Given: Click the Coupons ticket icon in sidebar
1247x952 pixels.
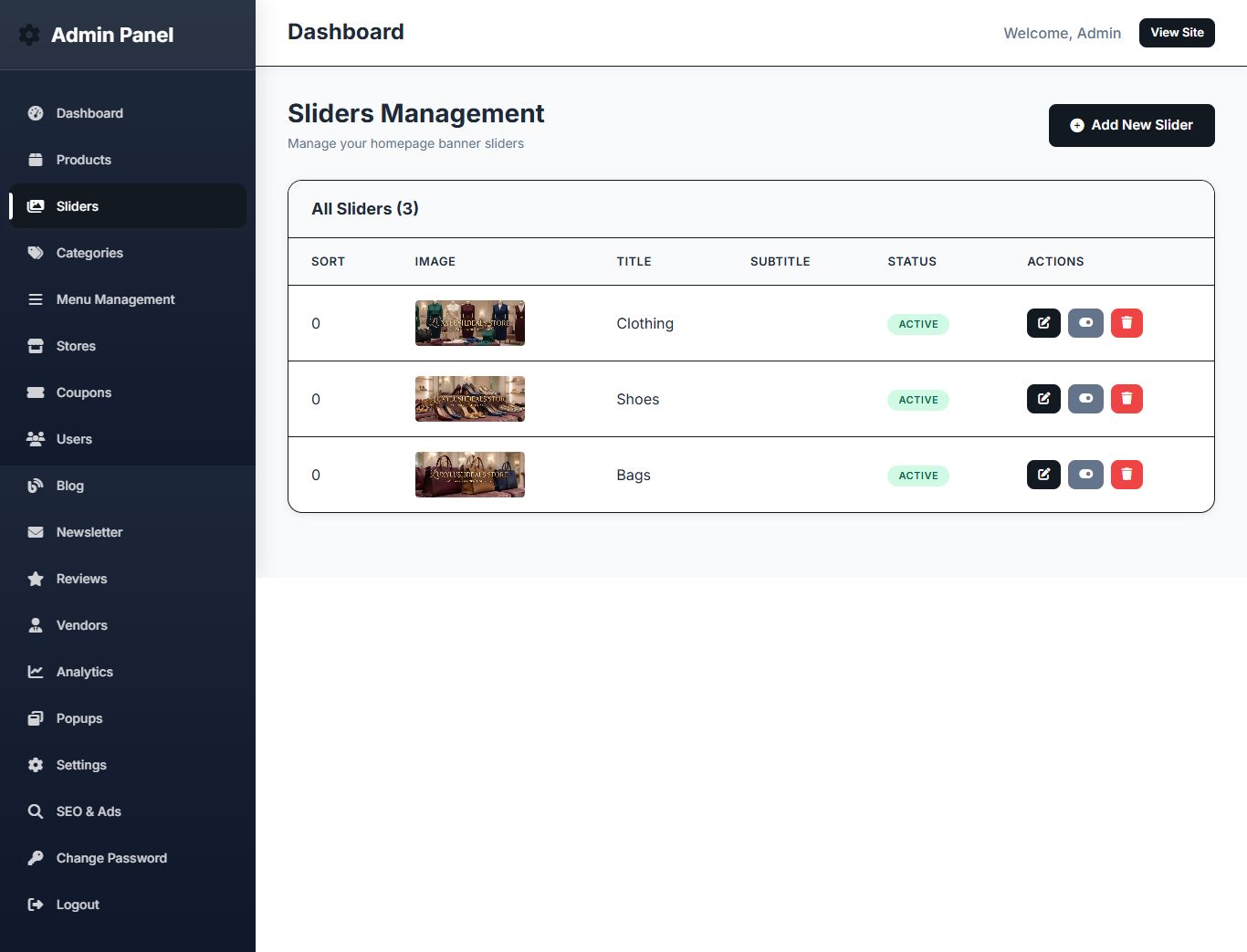Looking at the screenshot, I should tap(36, 392).
